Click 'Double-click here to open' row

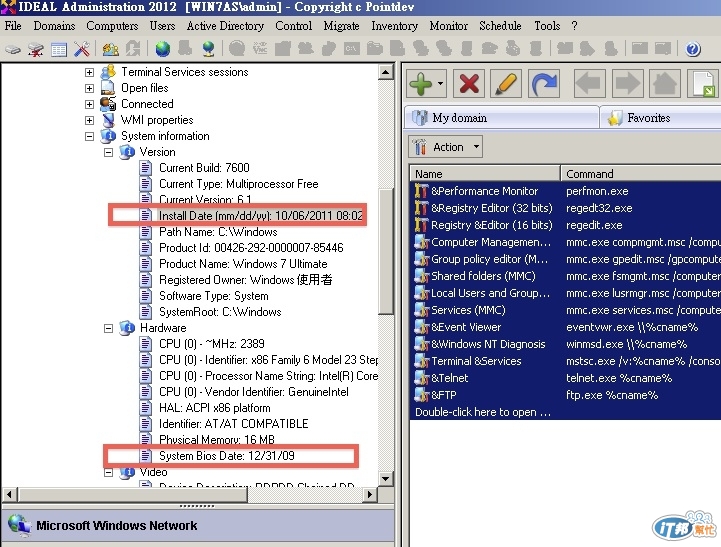coord(565,412)
